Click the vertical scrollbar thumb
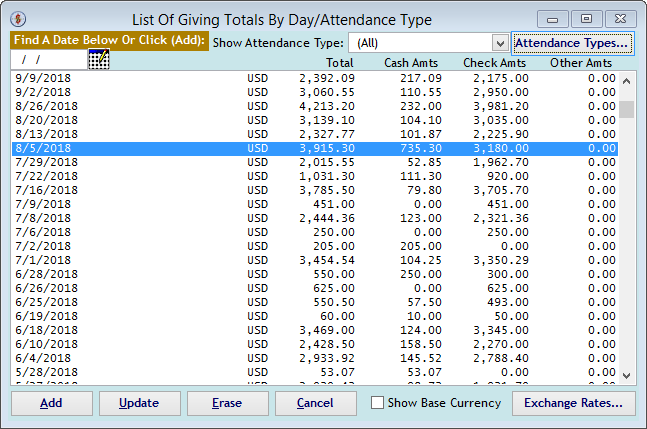Viewport: 647px width, 429px height. [626, 109]
